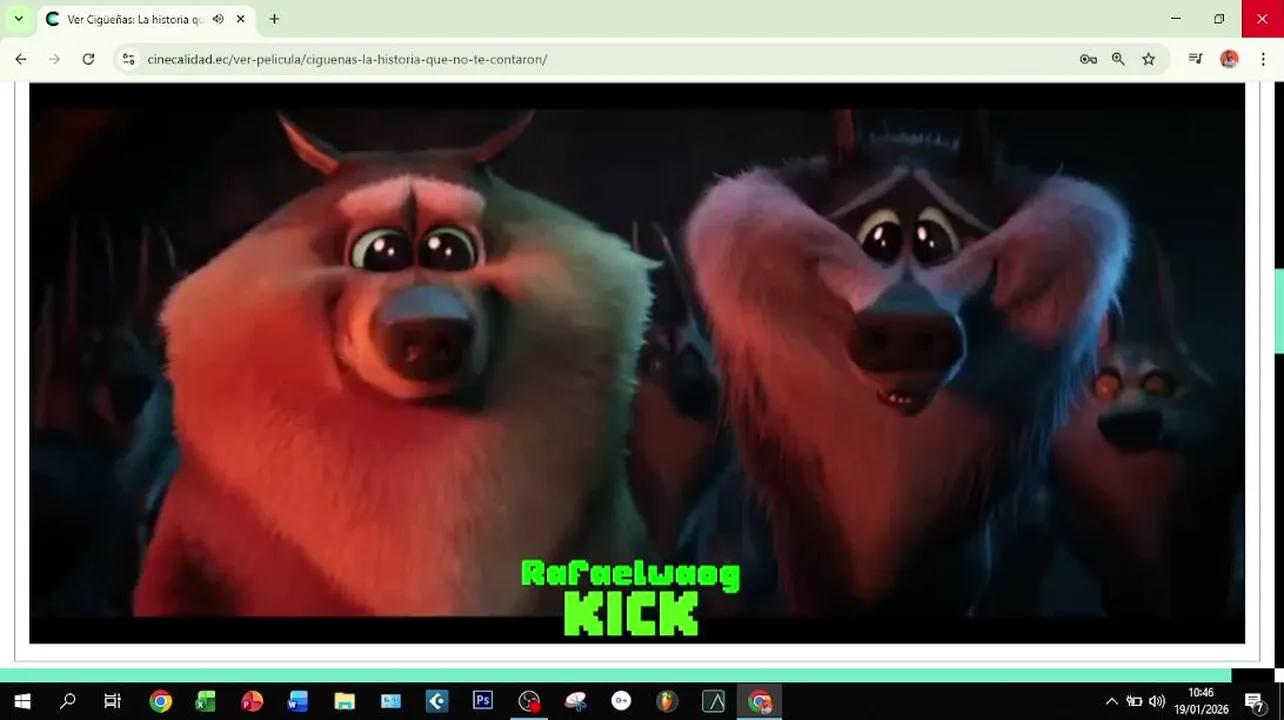Screen dimensions: 1284x720
Task: Open a new tab with the plus button
Action: [274, 19]
